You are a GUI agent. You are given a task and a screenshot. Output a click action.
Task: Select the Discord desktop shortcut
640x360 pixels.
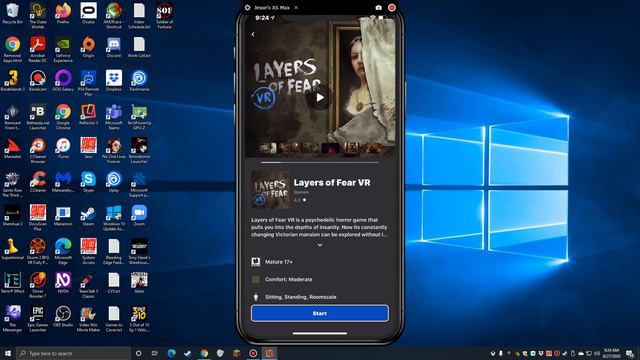tap(113, 47)
